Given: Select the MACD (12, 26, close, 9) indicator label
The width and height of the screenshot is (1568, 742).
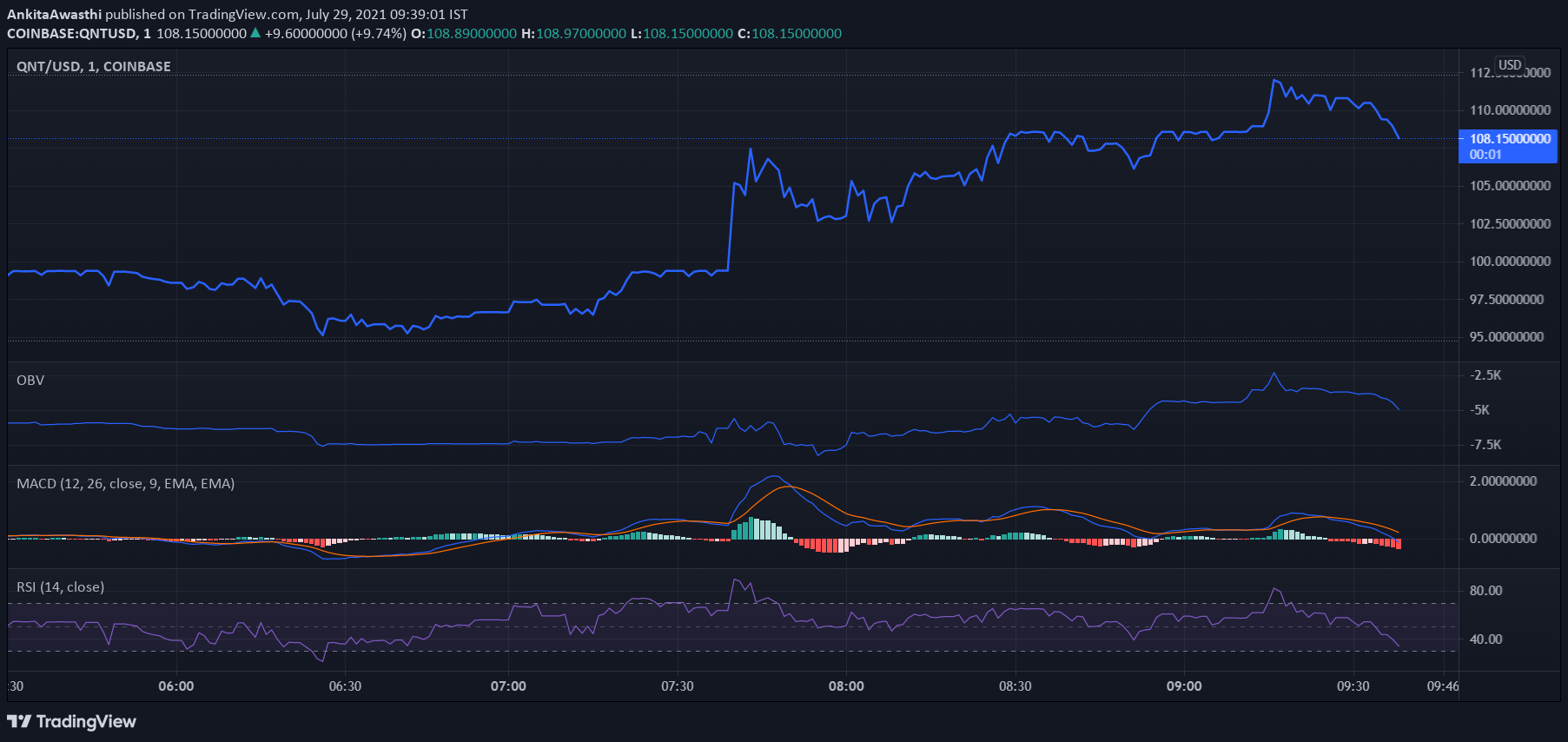Looking at the screenshot, I should point(125,483).
